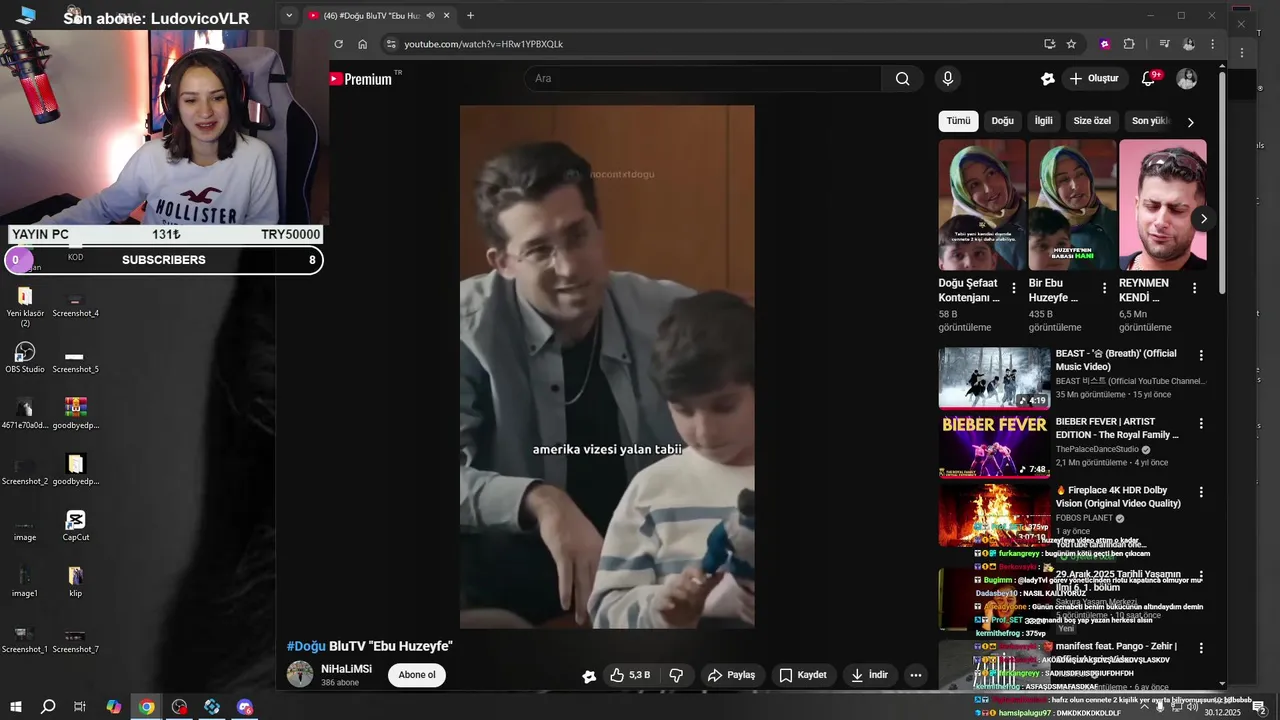Open options for Bir Ebu Huzeyfe short
Image resolution: width=1280 pixels, height=720 pixels.
coord(1104,288)
